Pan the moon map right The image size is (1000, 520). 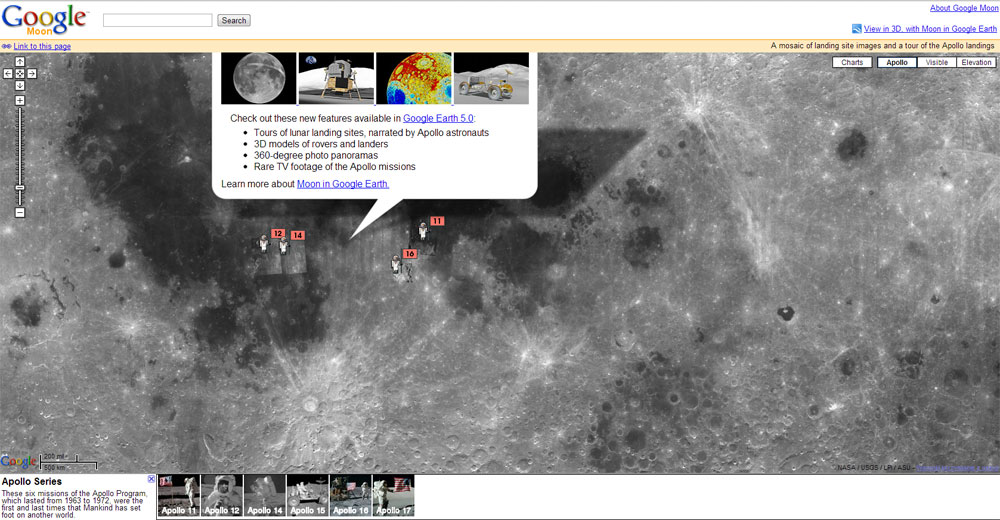click(x=32, y=73)
